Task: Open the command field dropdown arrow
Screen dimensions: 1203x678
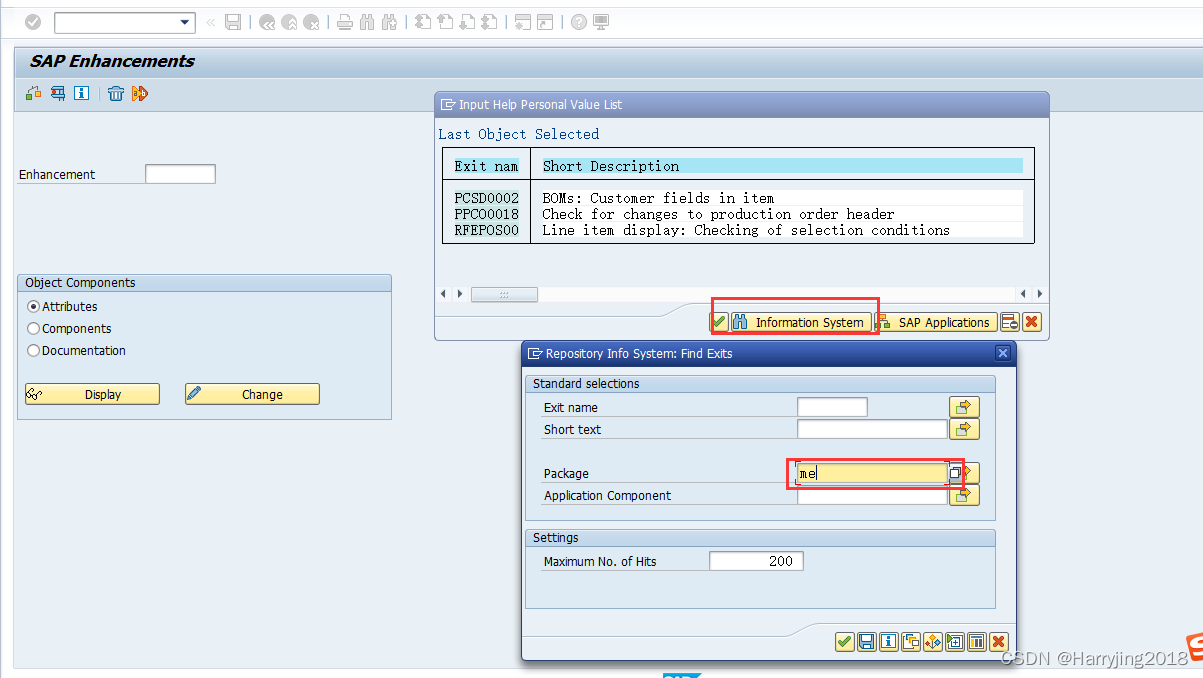Action: click(x=185, y=22)
